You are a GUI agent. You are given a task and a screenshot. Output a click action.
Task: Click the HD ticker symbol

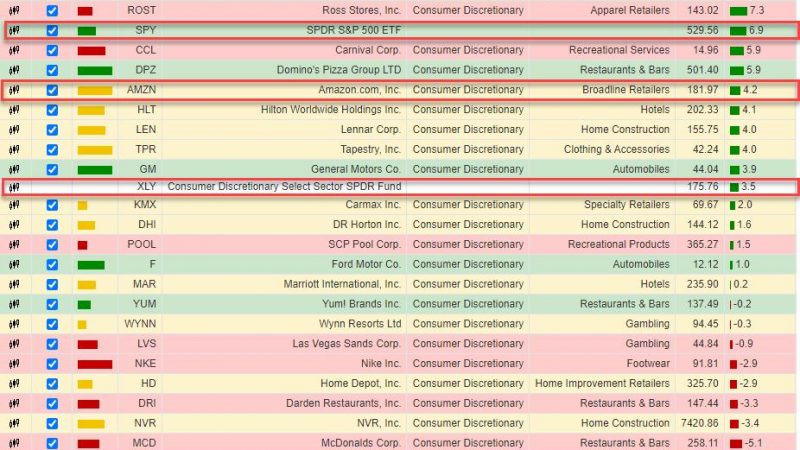pos(148,384)
